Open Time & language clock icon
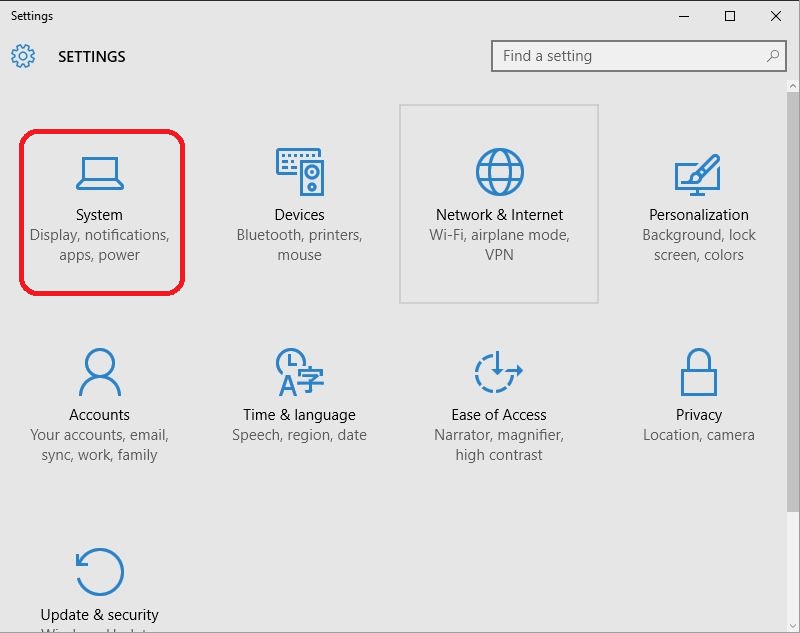 click(x=300, y=372)
